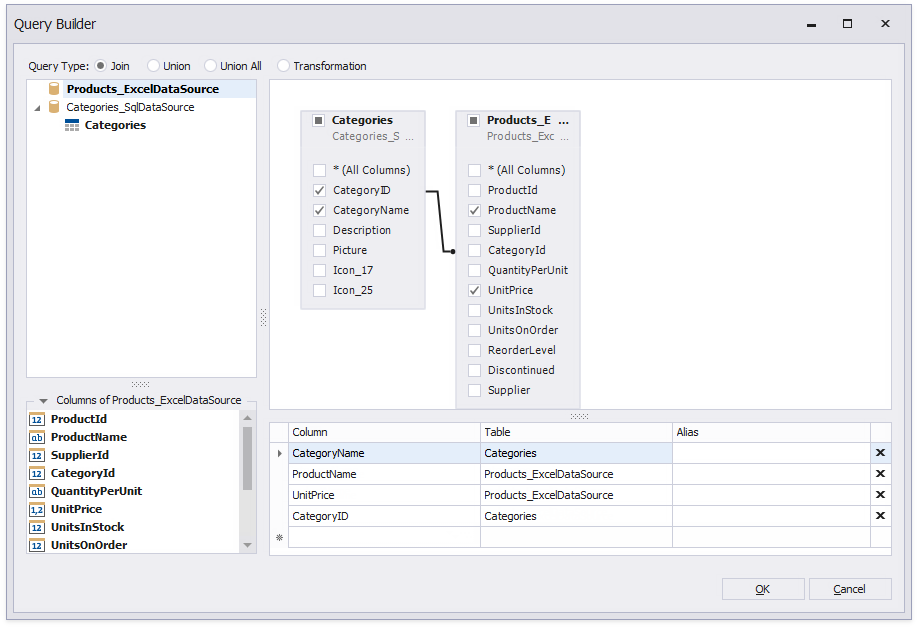The height and width of the screenshot is (628, 918).
Task: Uncheck ProductName in Products table
Action: pos(475,210)
